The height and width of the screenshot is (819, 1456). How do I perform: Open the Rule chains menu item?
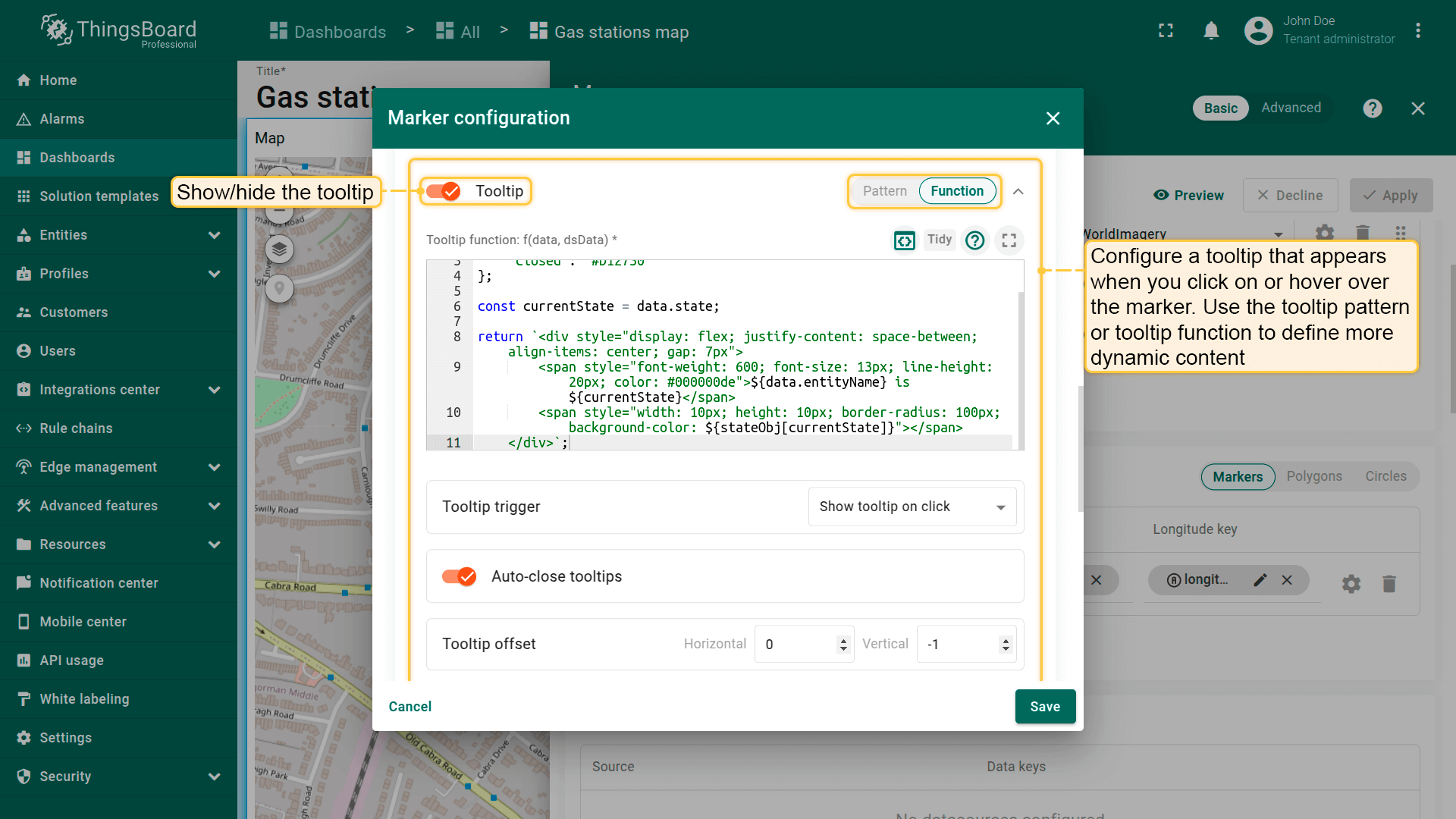coord(76,428)
